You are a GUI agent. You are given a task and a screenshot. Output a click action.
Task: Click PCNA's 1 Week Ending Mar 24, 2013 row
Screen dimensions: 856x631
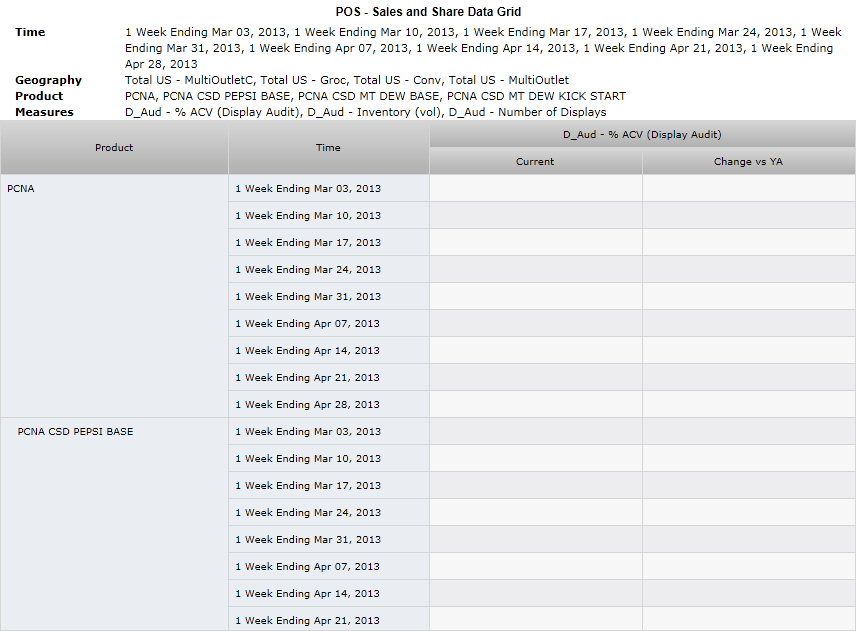[329, 270]
